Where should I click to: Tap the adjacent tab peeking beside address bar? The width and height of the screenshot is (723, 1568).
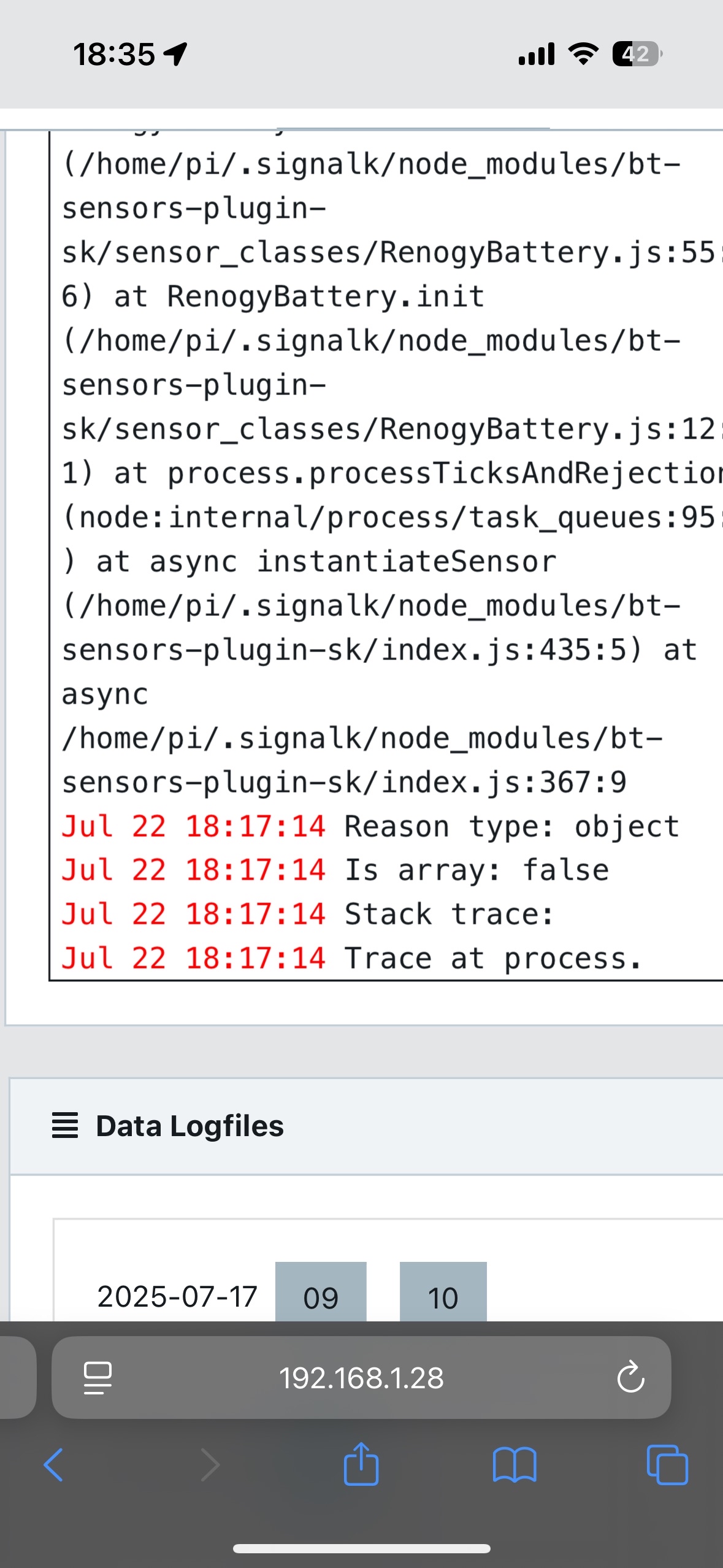click(17, 1378)
